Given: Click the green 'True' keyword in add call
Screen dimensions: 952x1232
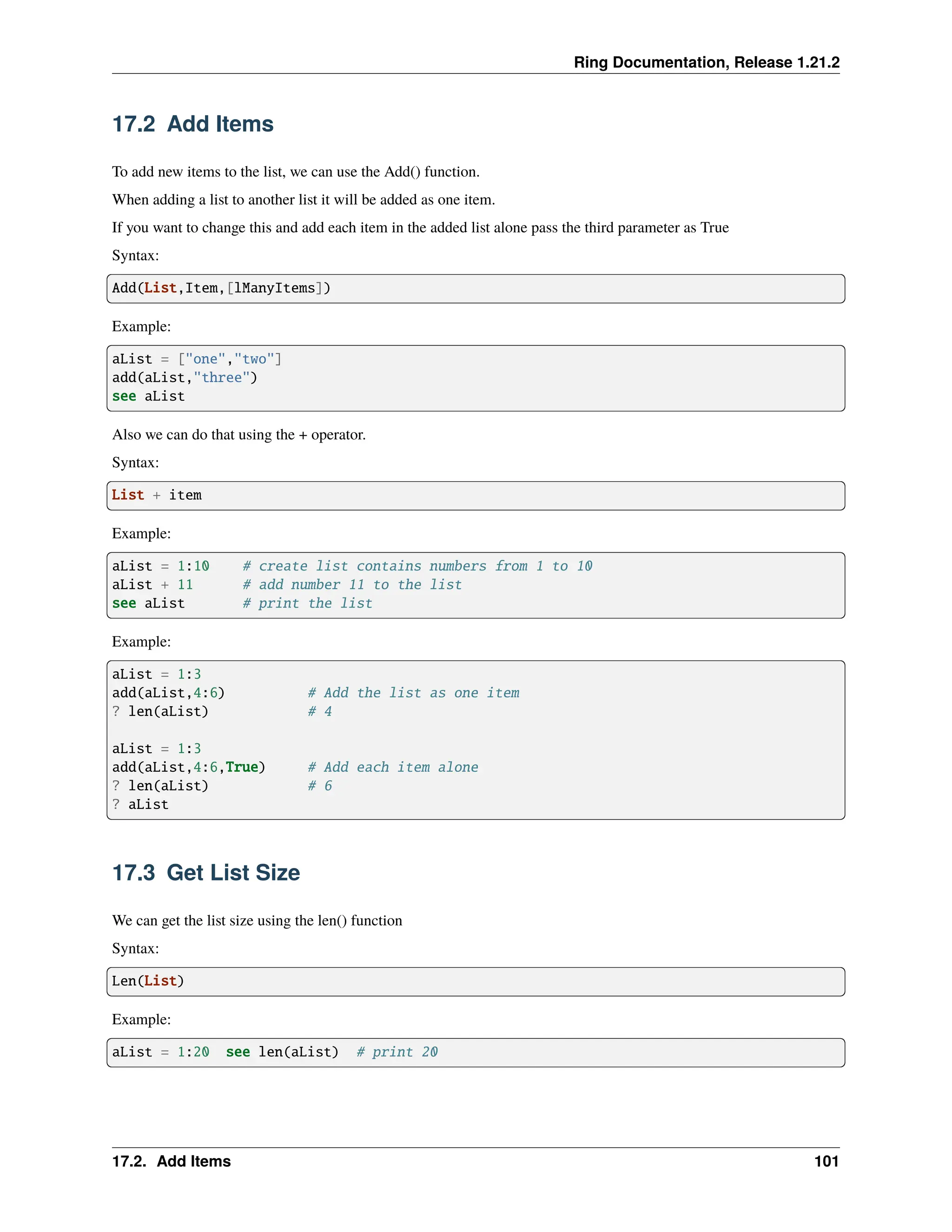Looking at the screenshot, I should [x=241, y=768].
